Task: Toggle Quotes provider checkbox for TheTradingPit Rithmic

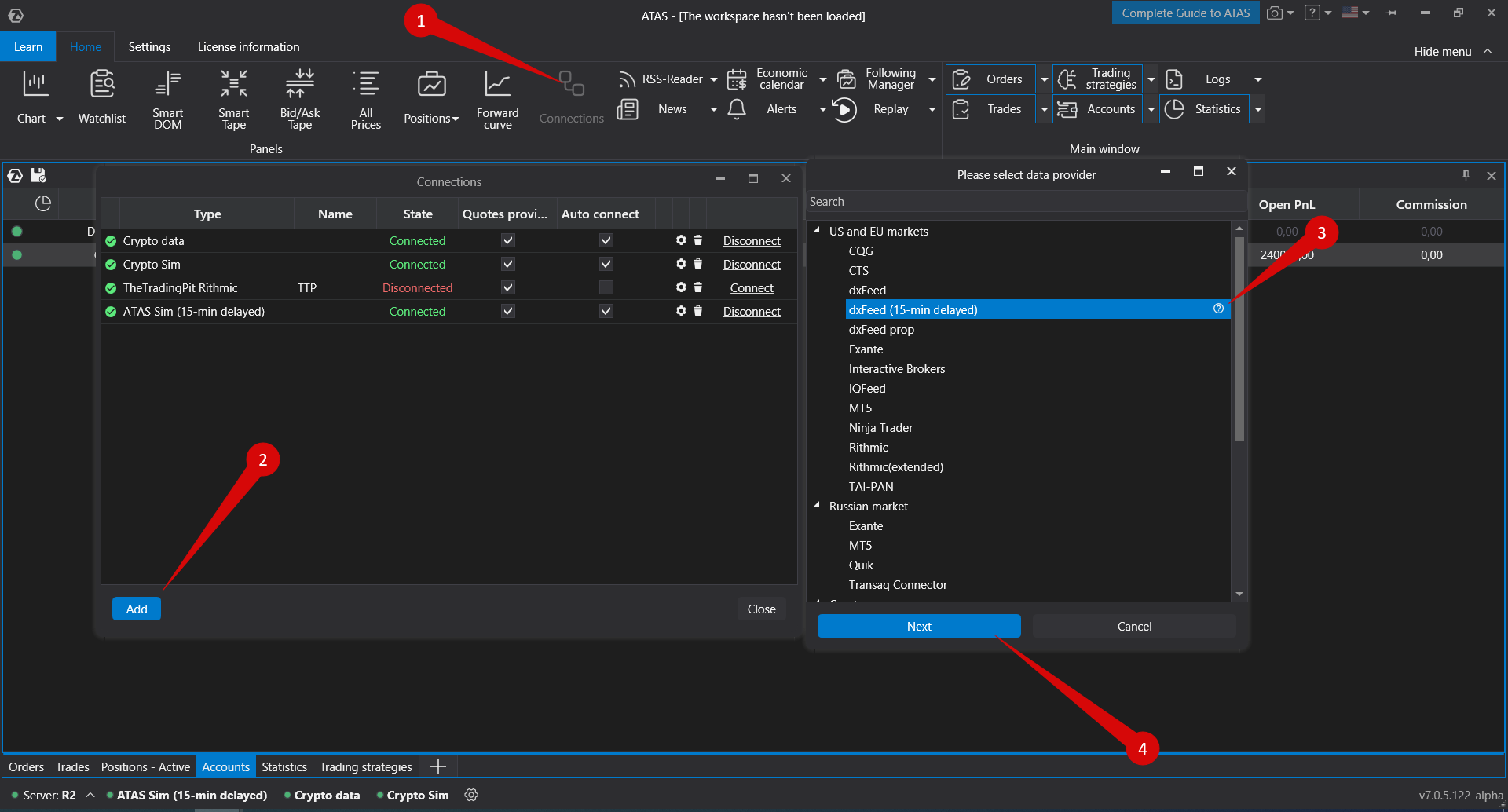Action: (x=508, y=287)
